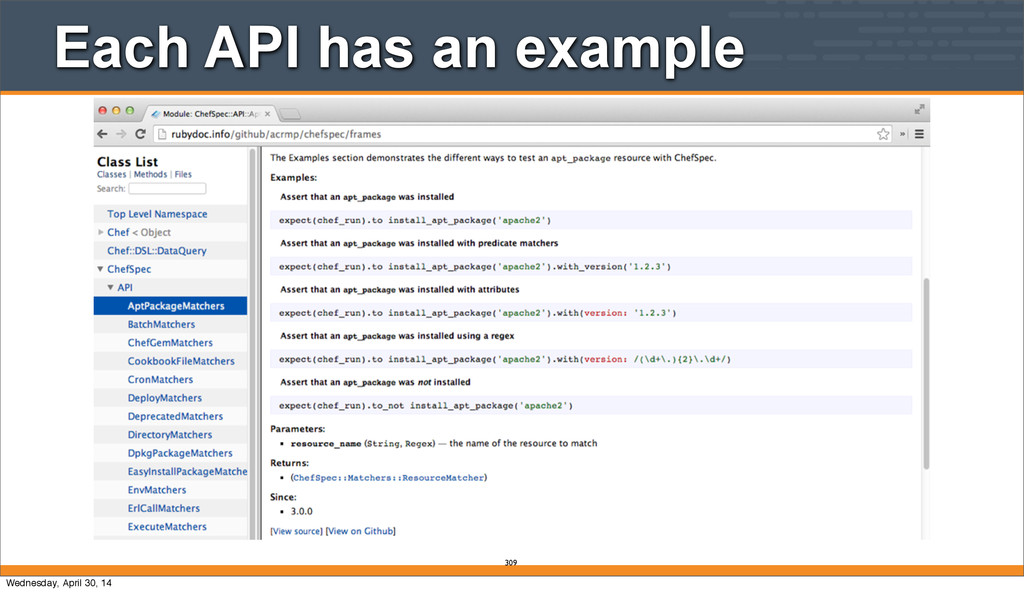1024x592 pixels.
Task: Open CronMatchers
Action: (x=160, y=379)
